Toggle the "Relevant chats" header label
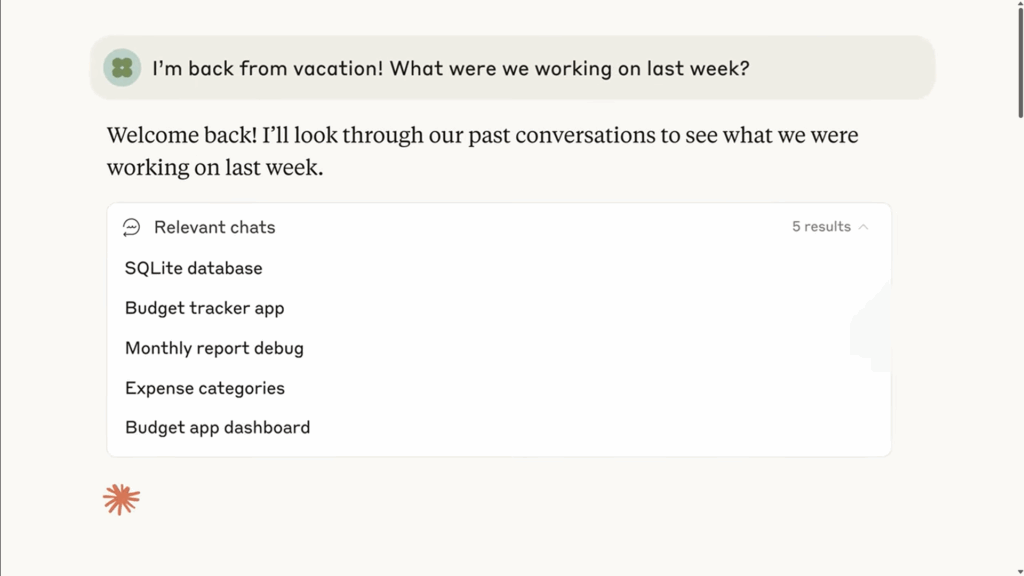This screenshot has height=576, width=1024. click(x=214, y=227)
